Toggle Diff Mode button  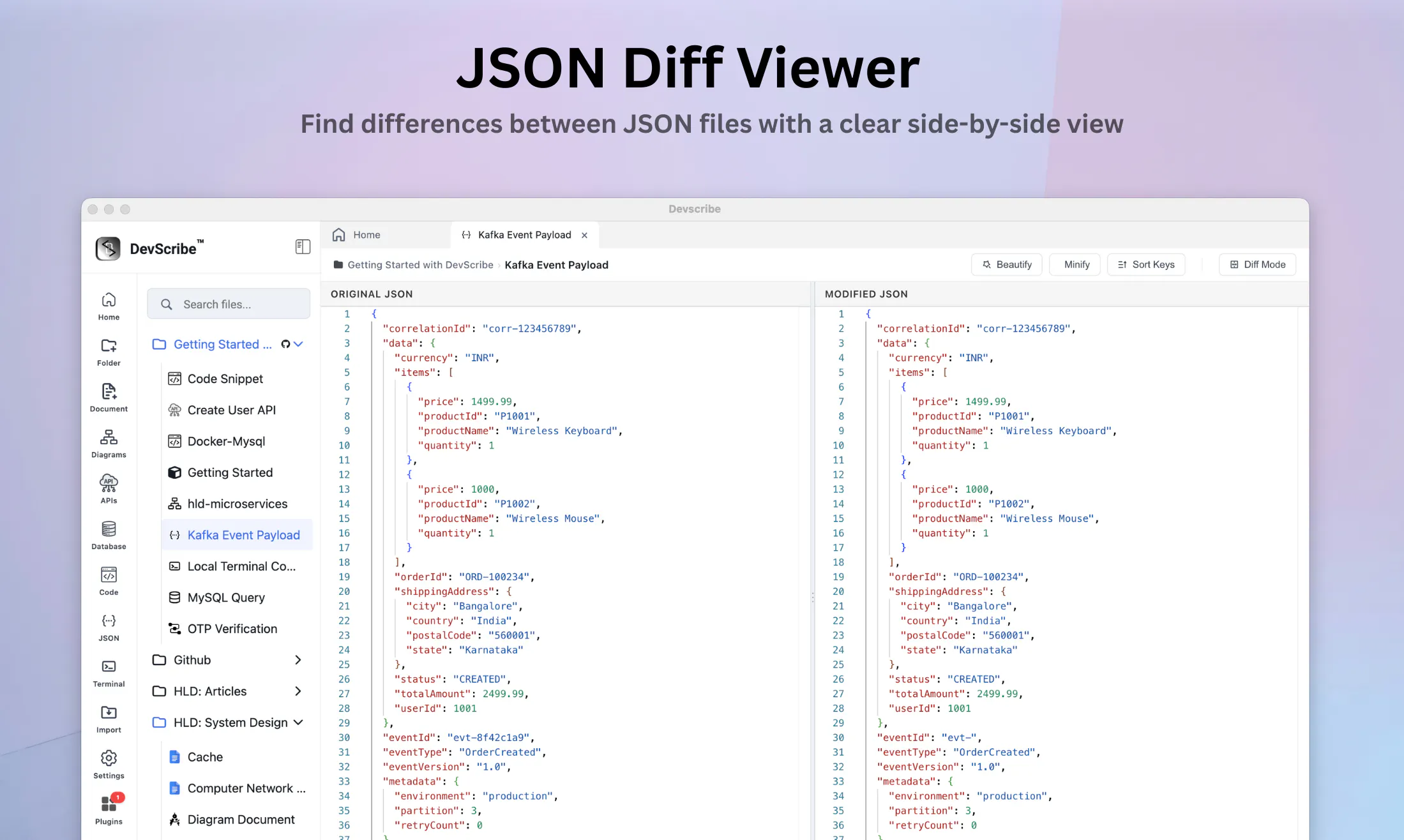[1257, 264]
